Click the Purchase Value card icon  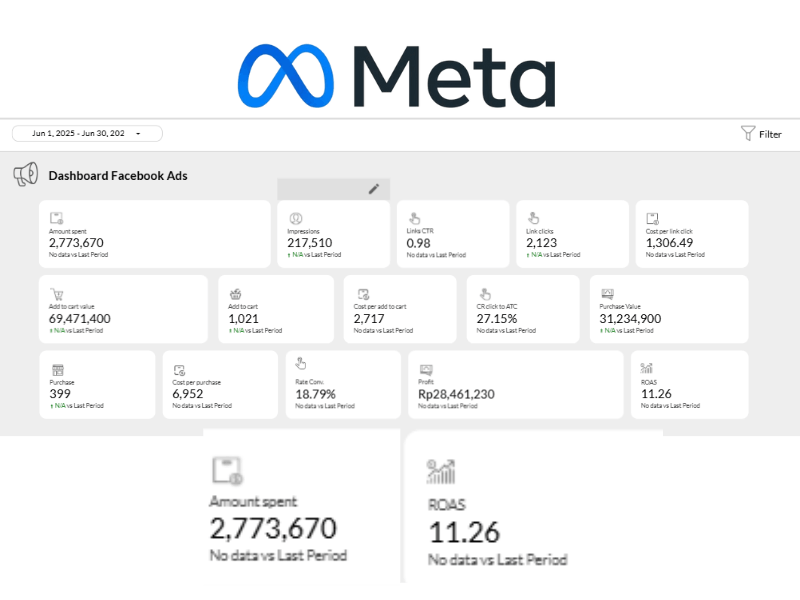point(607,293)
